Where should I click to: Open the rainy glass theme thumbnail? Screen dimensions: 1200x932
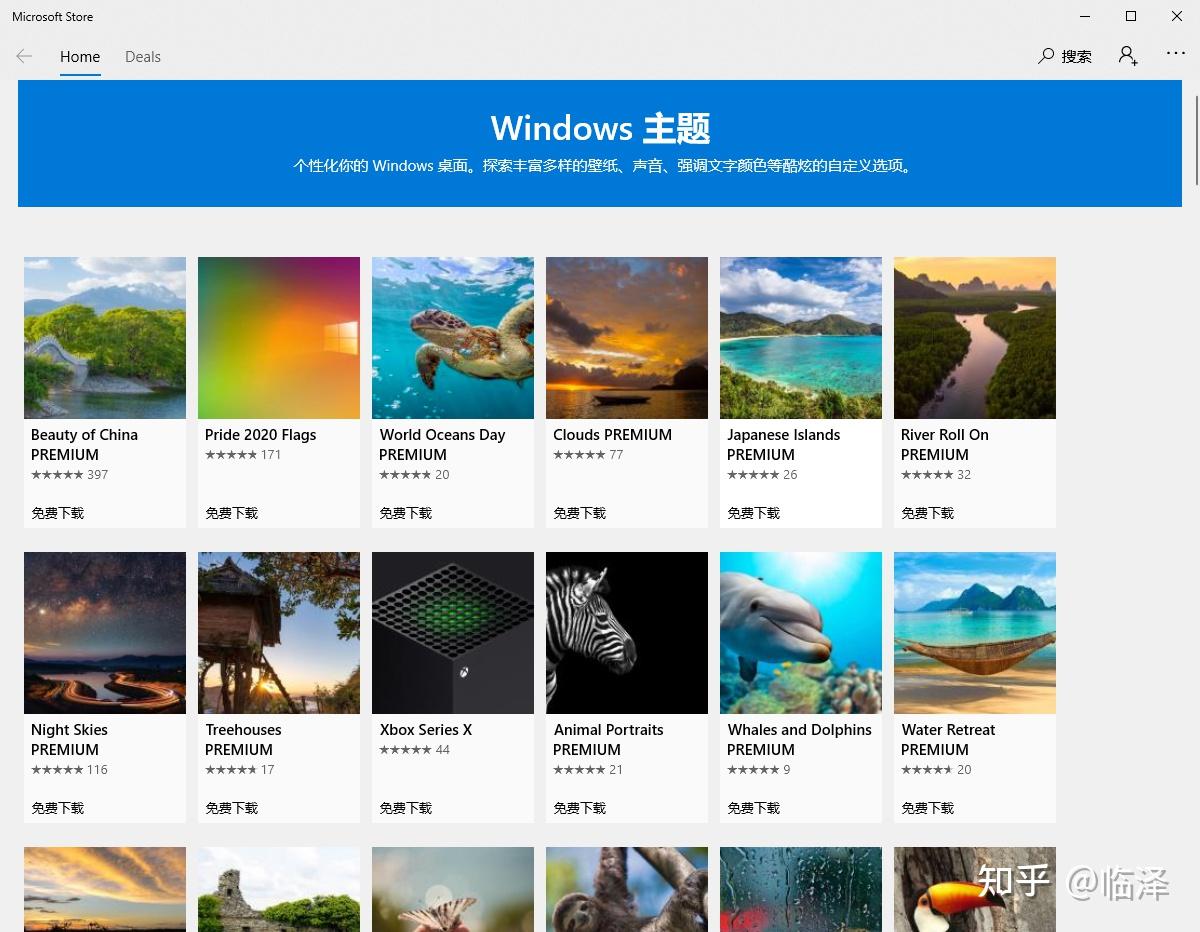coord(801,889)
